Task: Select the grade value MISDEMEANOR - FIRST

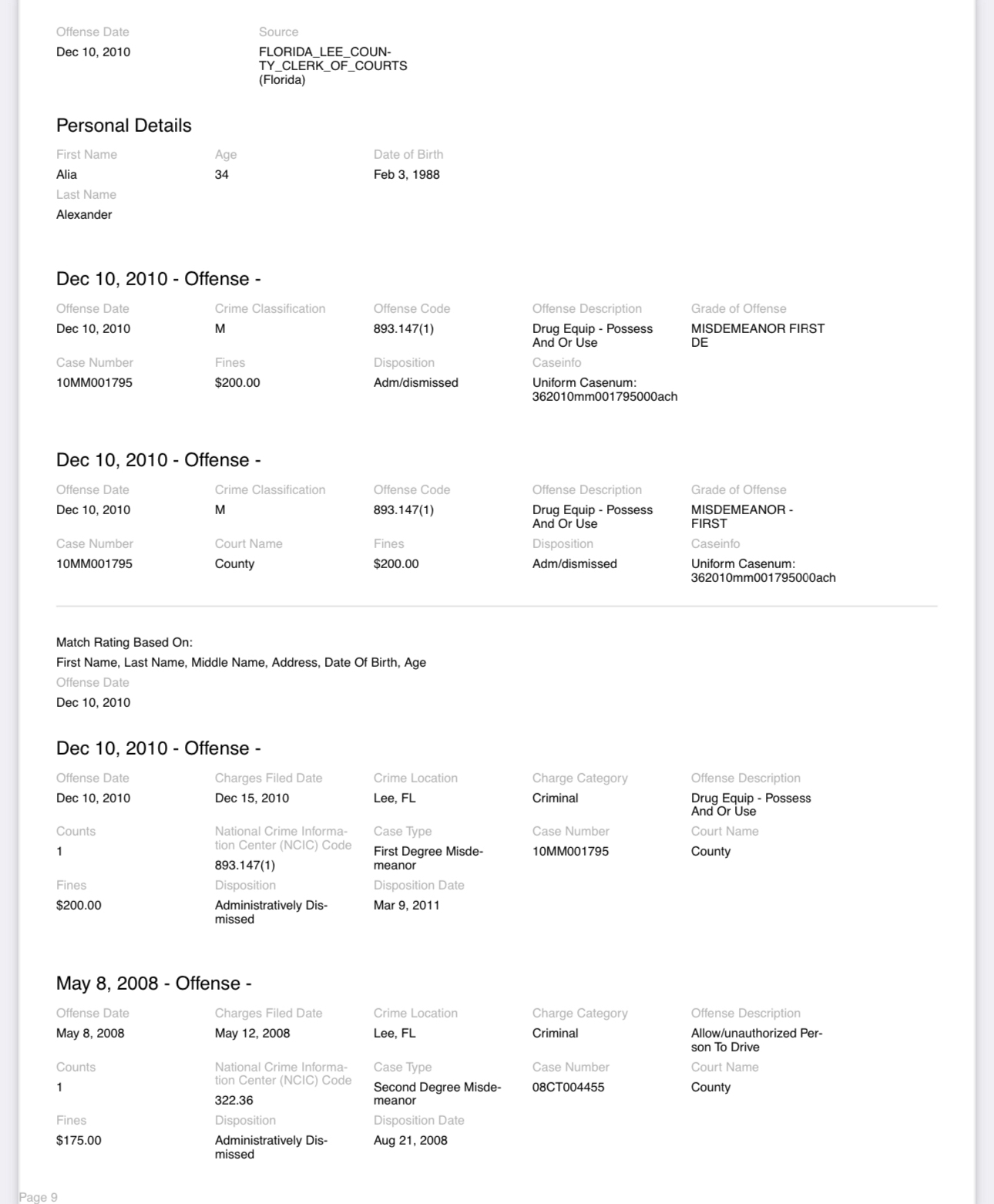Action: coord(741,516)
